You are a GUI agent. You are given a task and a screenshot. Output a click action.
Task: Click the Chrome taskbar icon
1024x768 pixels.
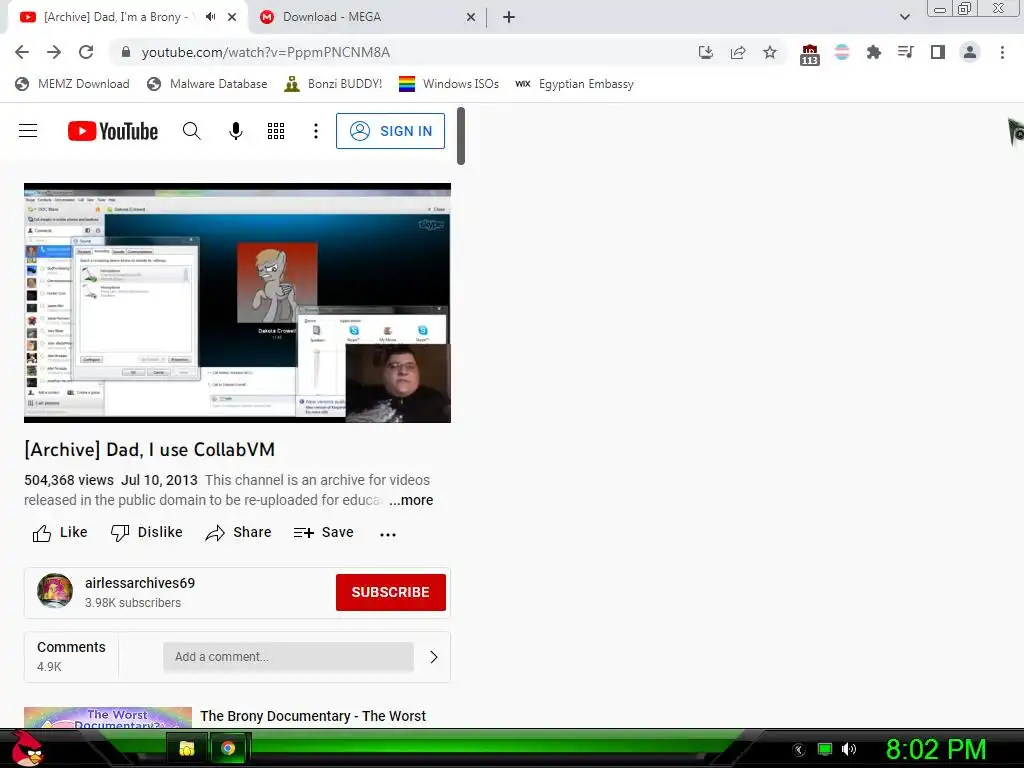pyautogui.click(x=228, y=748)
